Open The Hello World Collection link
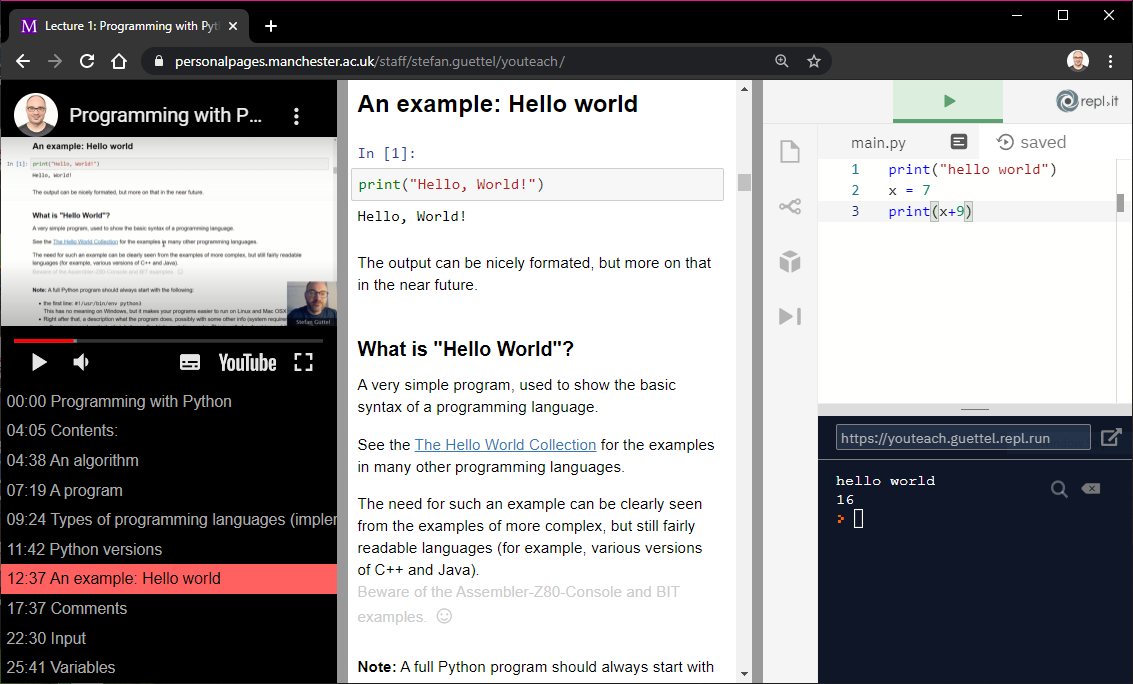 pyautogui.click(x=505, y=445)
